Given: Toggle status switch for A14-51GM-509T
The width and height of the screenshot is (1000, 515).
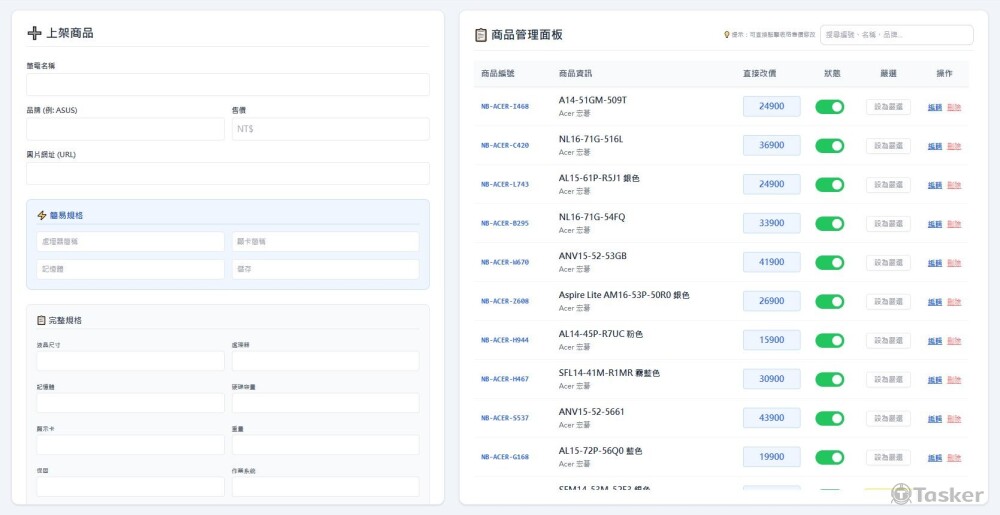Looking at the screenshot, I should (x=829, y=107).
